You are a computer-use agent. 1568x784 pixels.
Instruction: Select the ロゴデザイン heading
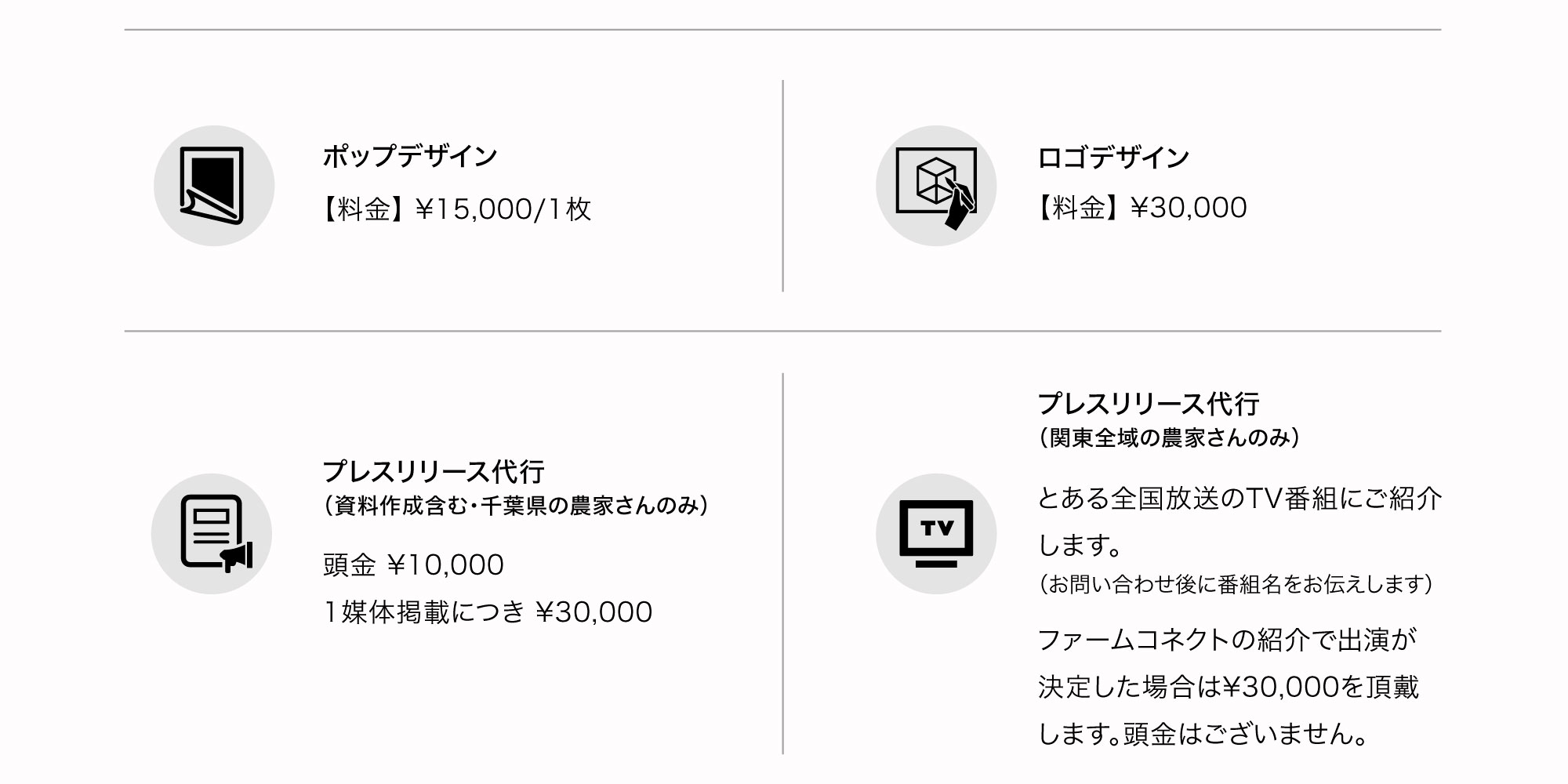(1113, 157)
